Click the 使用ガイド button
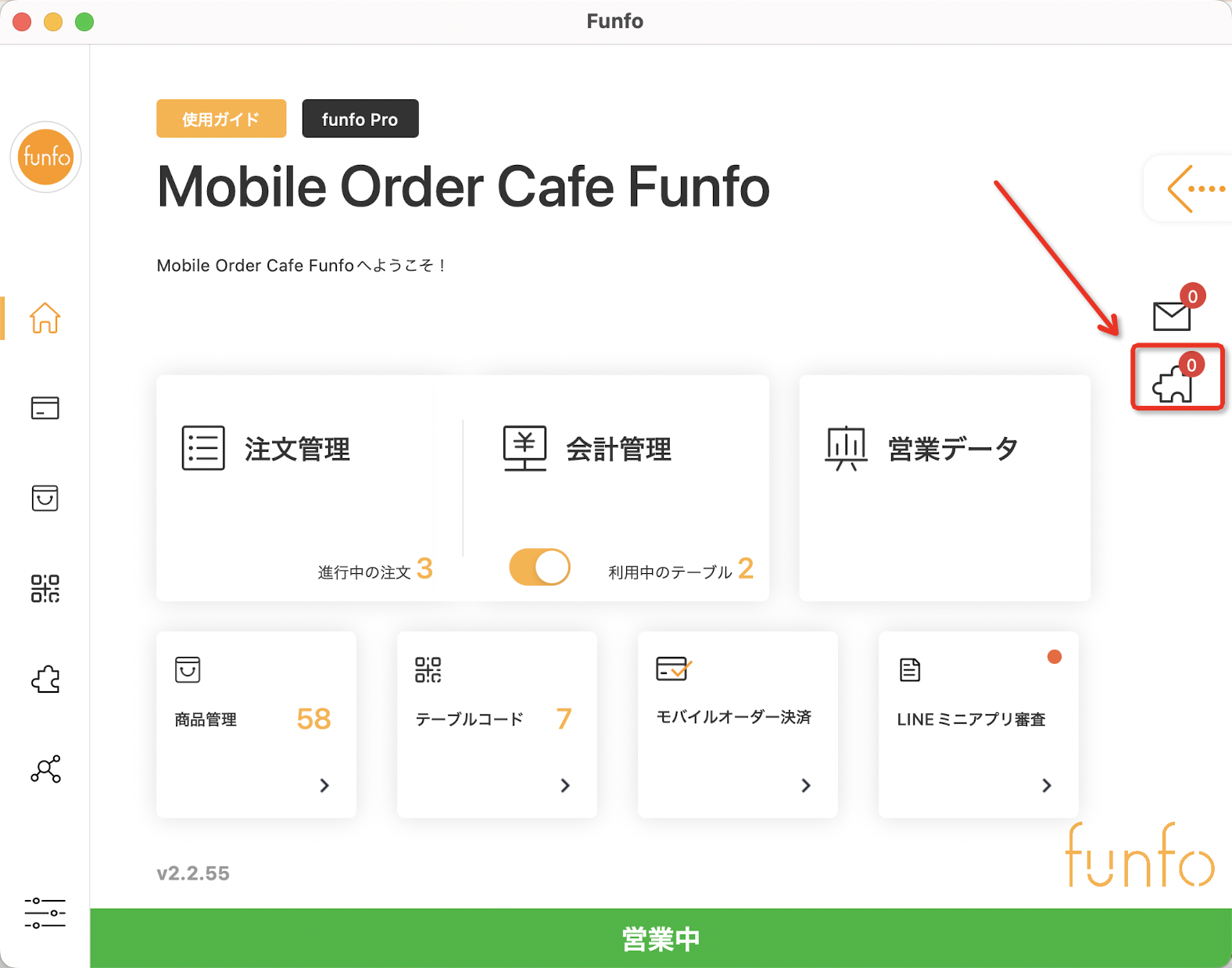The height and width of the screenshot is (968, 1232). [221, 119]
